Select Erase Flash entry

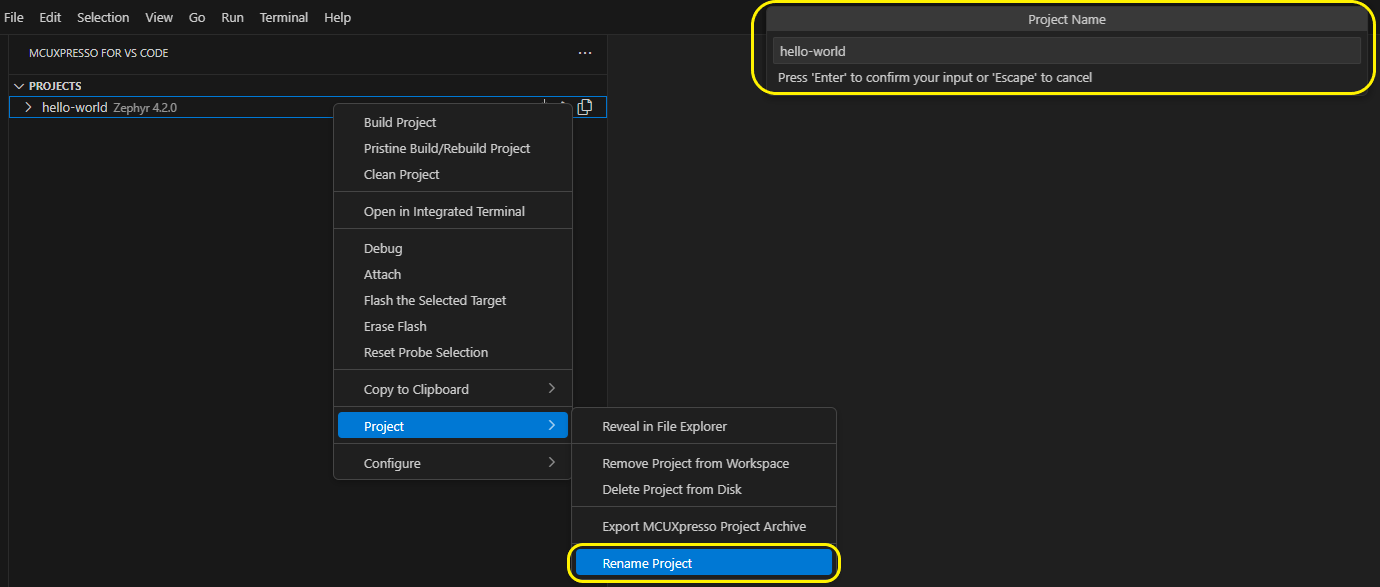(395, 326)
